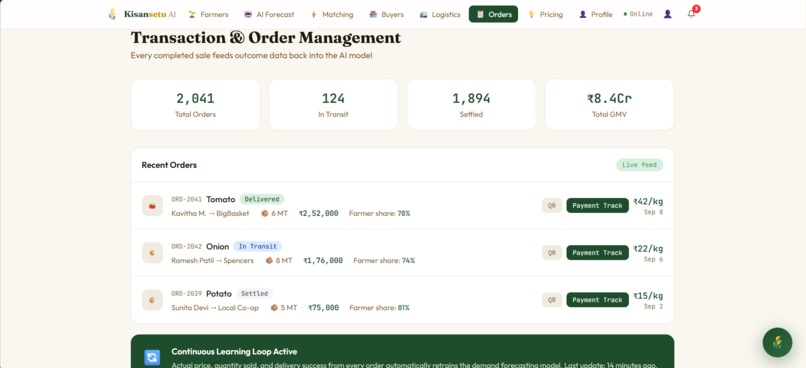Click Farmer share: 81% text
806x368 pixels.
[379, 308]
